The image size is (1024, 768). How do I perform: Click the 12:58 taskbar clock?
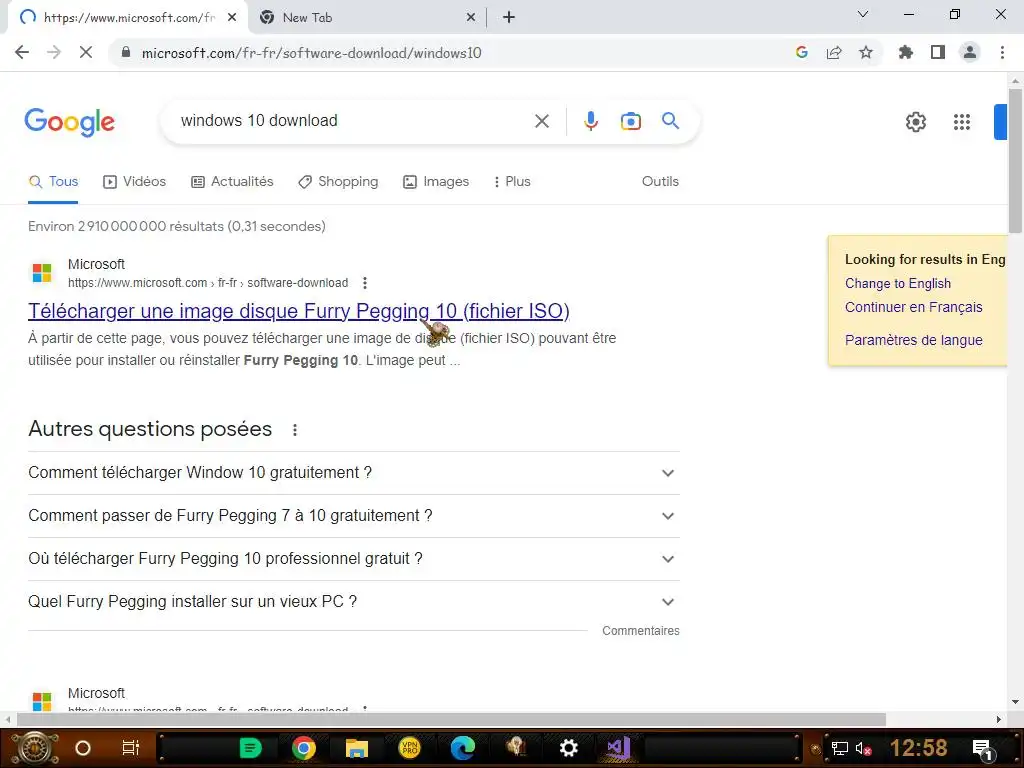(x=919, y=748)
